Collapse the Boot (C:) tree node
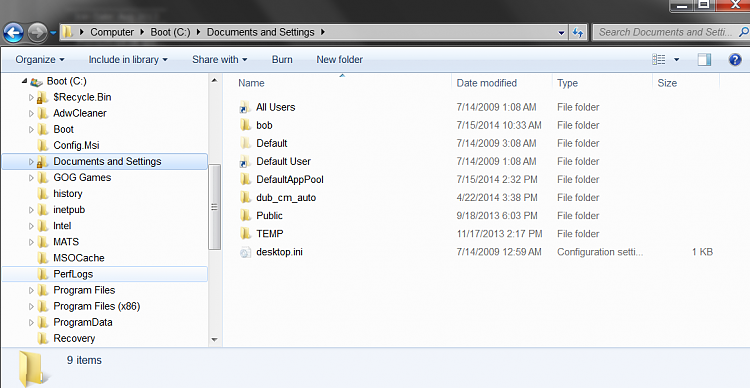 24,81
